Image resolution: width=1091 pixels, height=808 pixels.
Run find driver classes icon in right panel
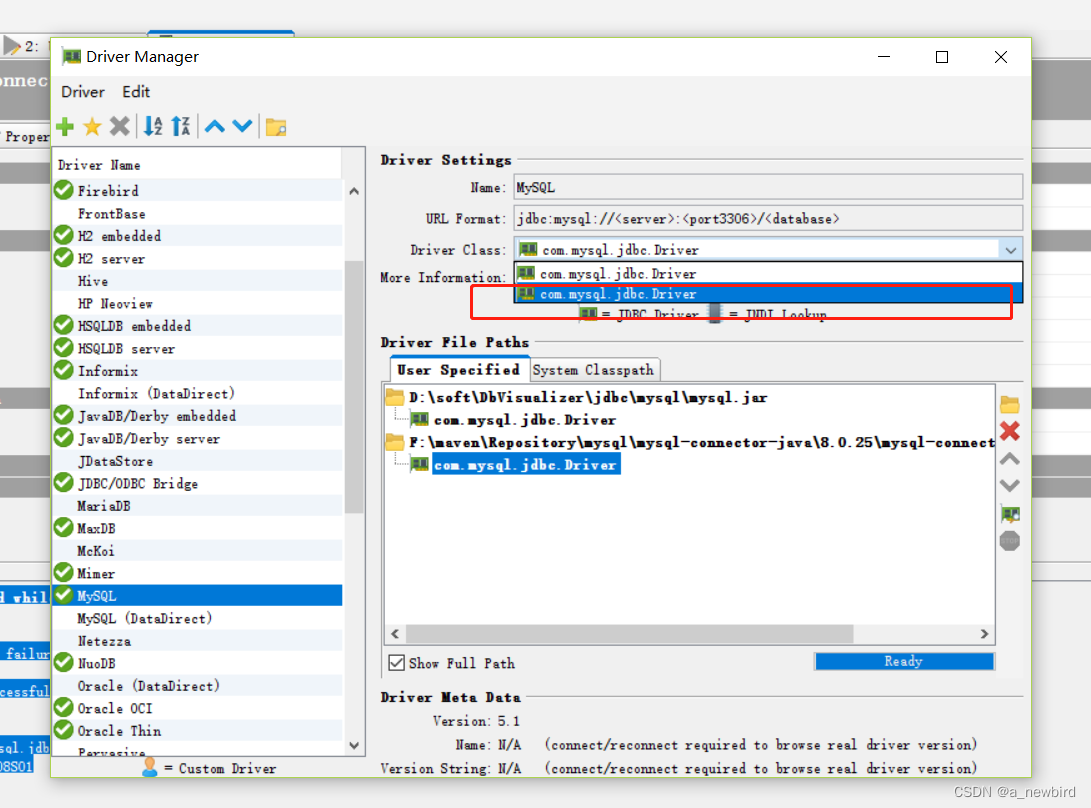(x=1009, y=513)
